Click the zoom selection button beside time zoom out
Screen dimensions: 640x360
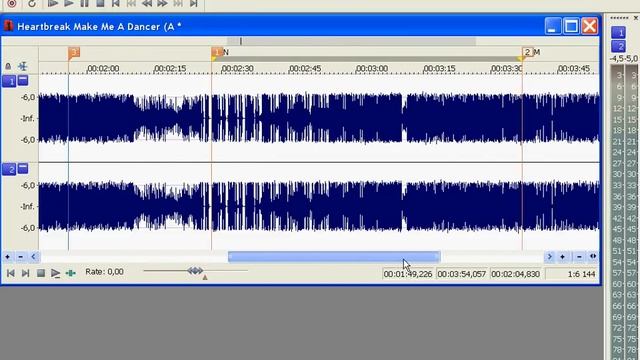(x=593, y=256)
